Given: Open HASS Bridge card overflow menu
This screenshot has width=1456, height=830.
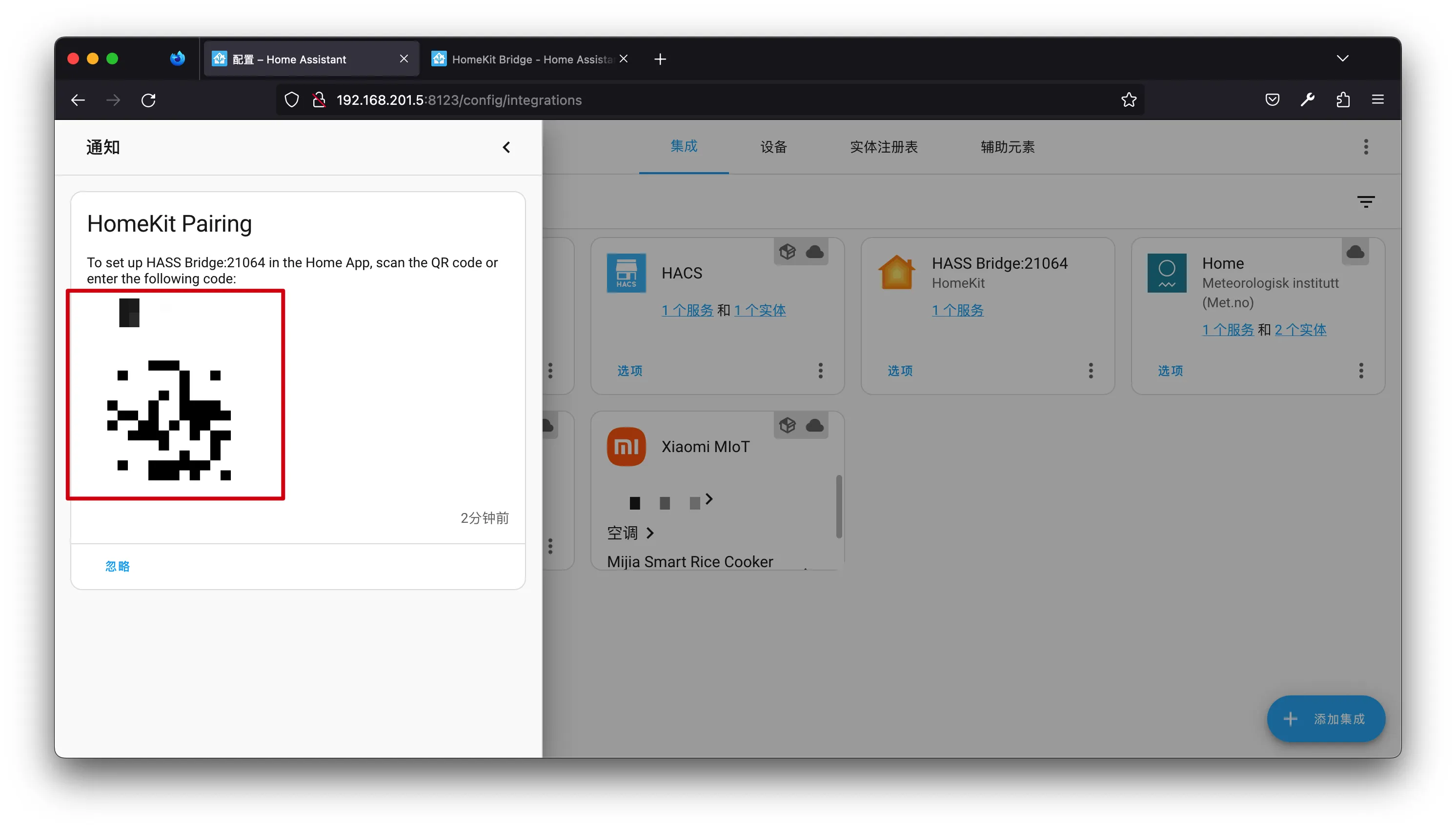Looking at the screenshot, I should [x=1091, y=371].
